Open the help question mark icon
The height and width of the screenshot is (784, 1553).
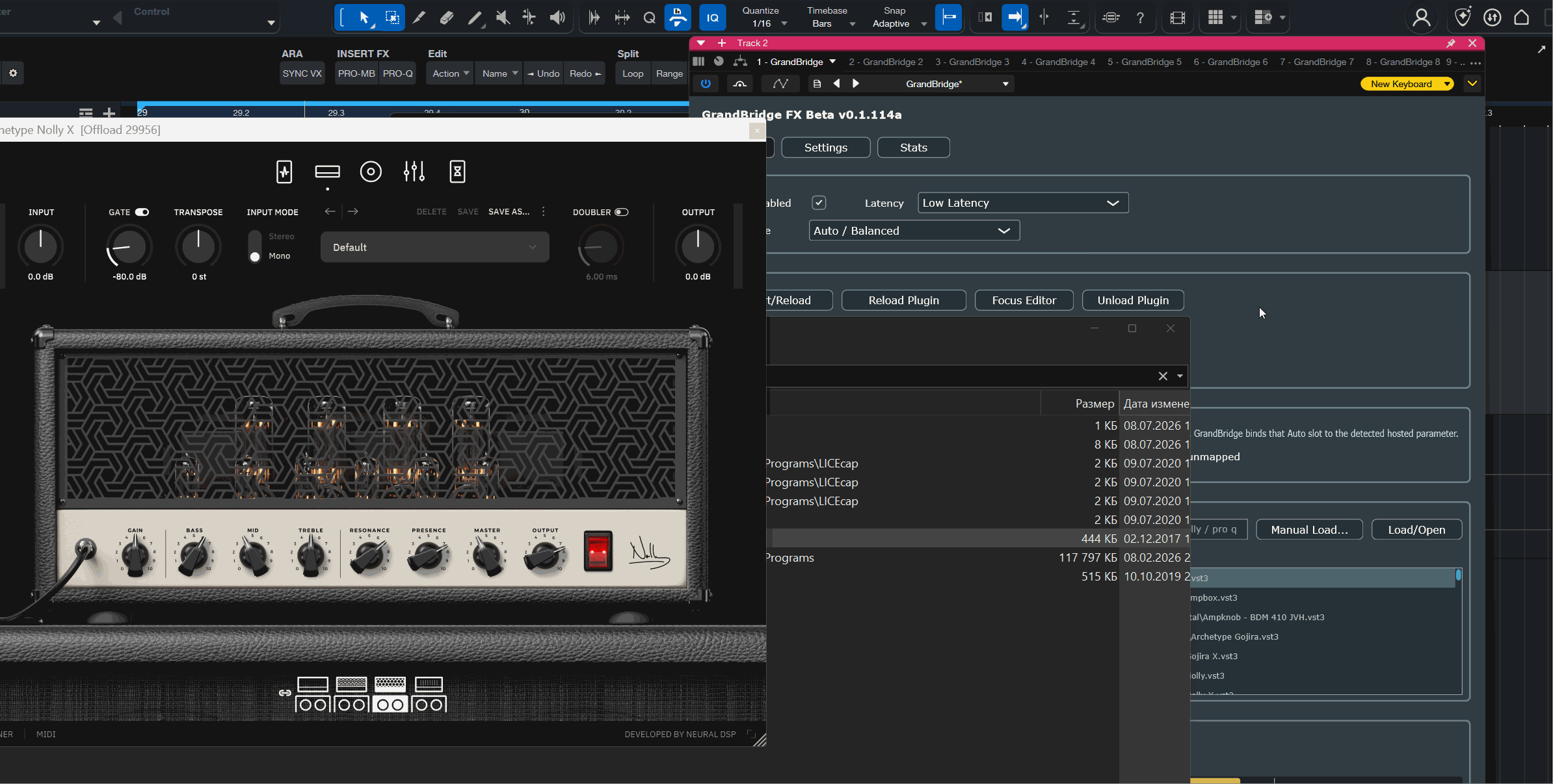click(1140, 18)
